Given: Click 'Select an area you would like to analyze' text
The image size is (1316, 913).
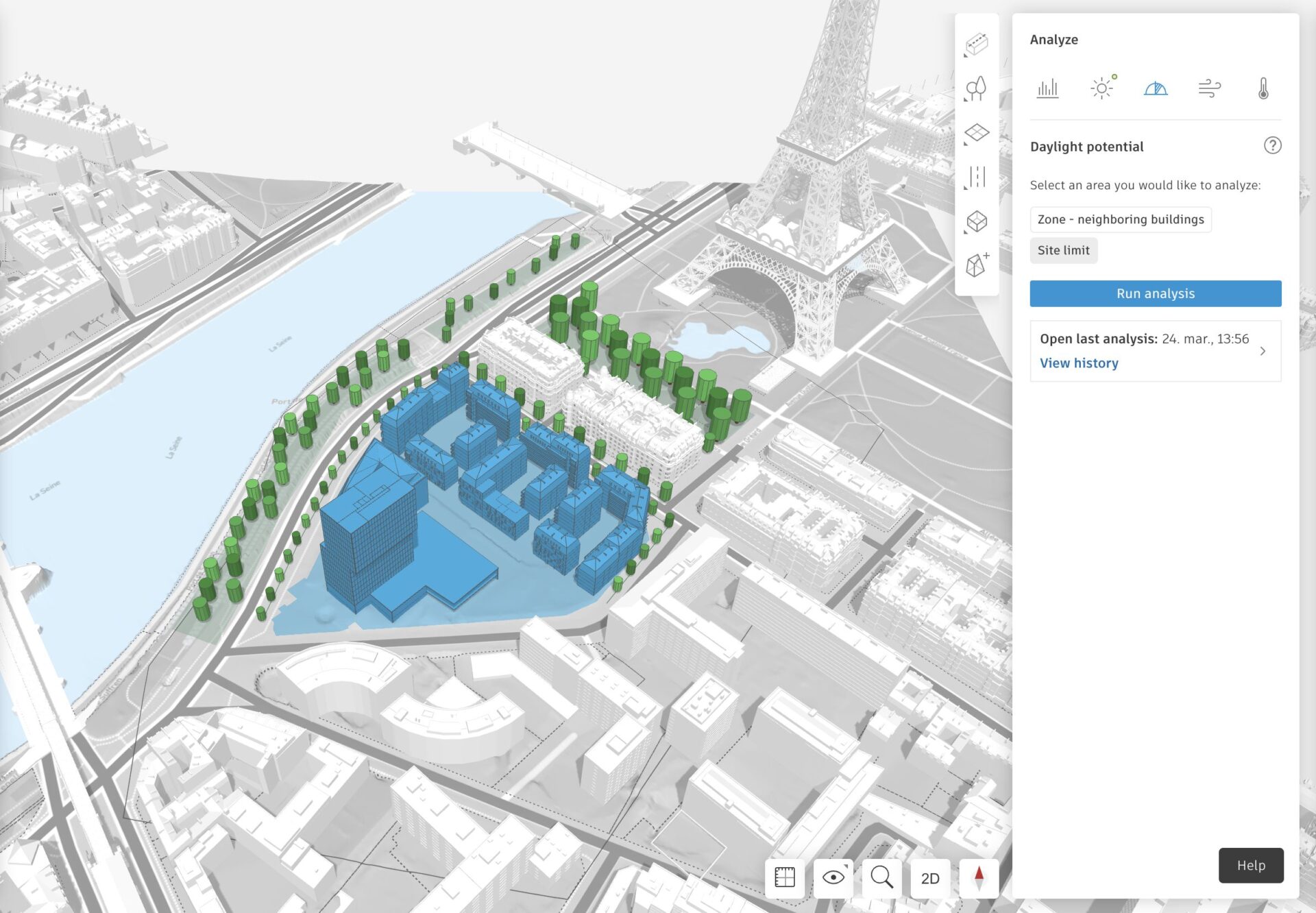Looking at the screenshot, I should [x=1145, y=185].
